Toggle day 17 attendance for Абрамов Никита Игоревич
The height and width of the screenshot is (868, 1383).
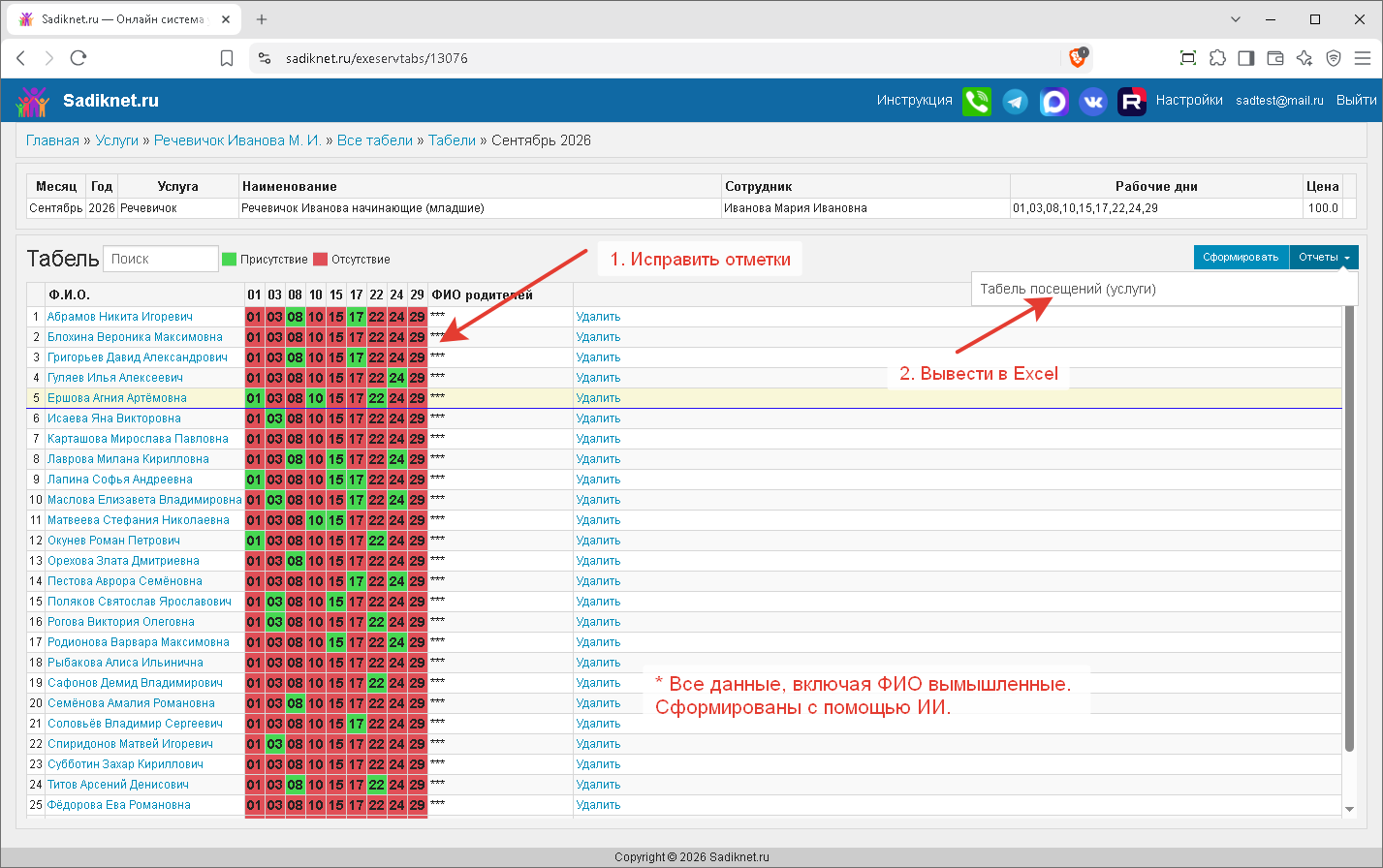357,317
